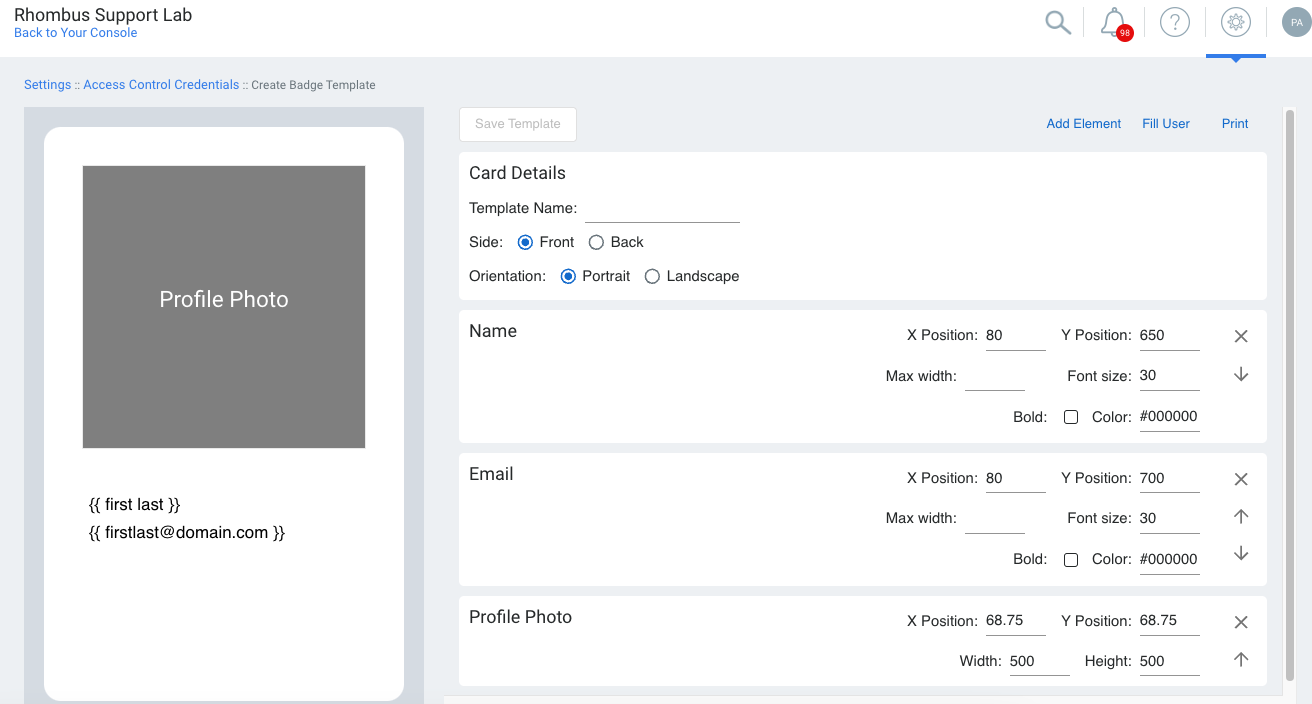Viewport: 1312px width, 704px height.
Task: Select the Back side radio button
Action: click(x=596, y=241)
